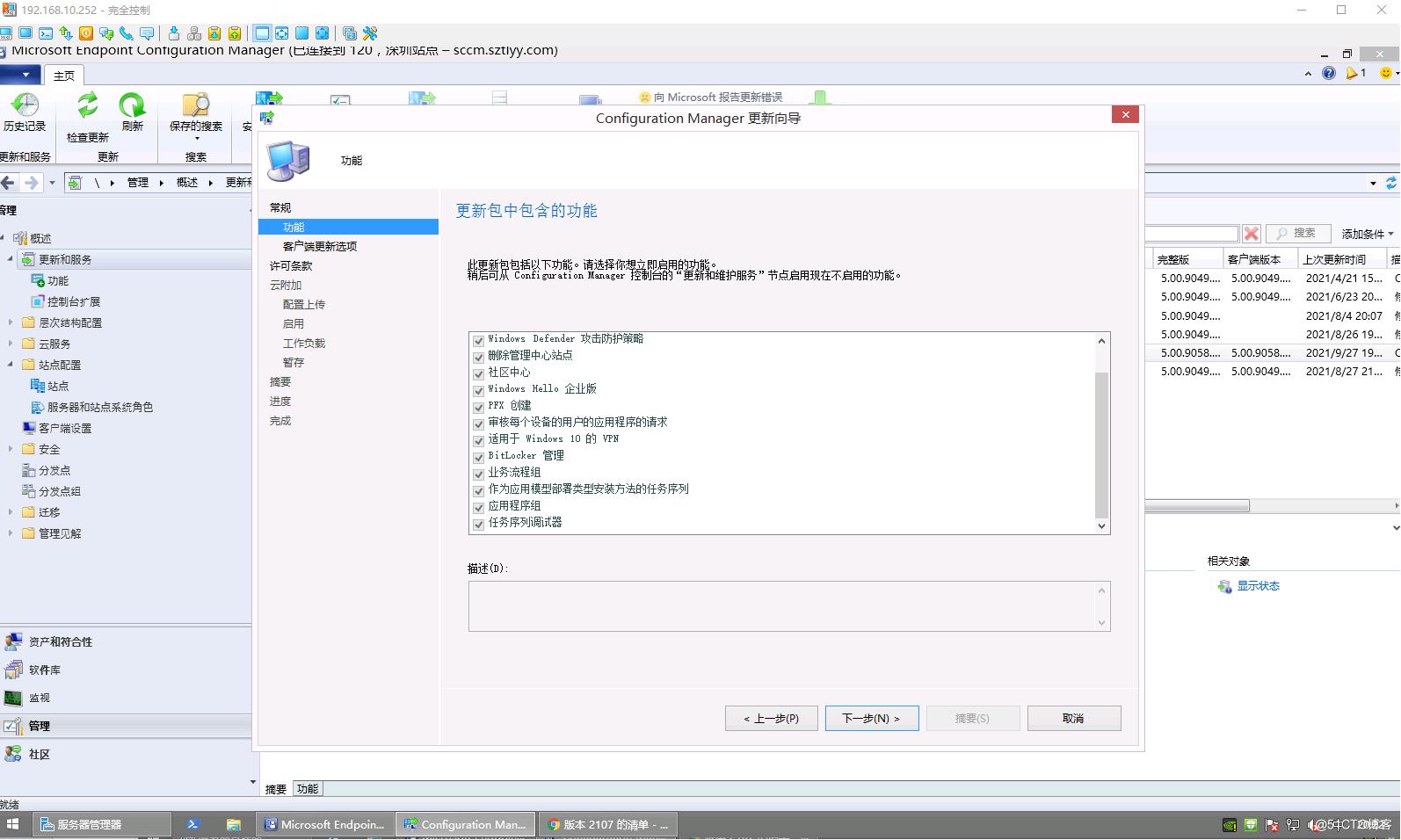Select 许可条款 wizard step
1401x840 pixels.
click(x=291, y=266)
